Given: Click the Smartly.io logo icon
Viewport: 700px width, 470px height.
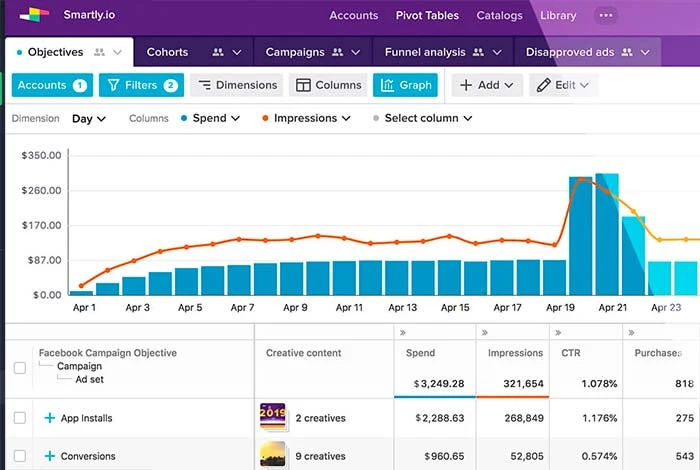Looking at the screenshot, I should click(33, 15).
